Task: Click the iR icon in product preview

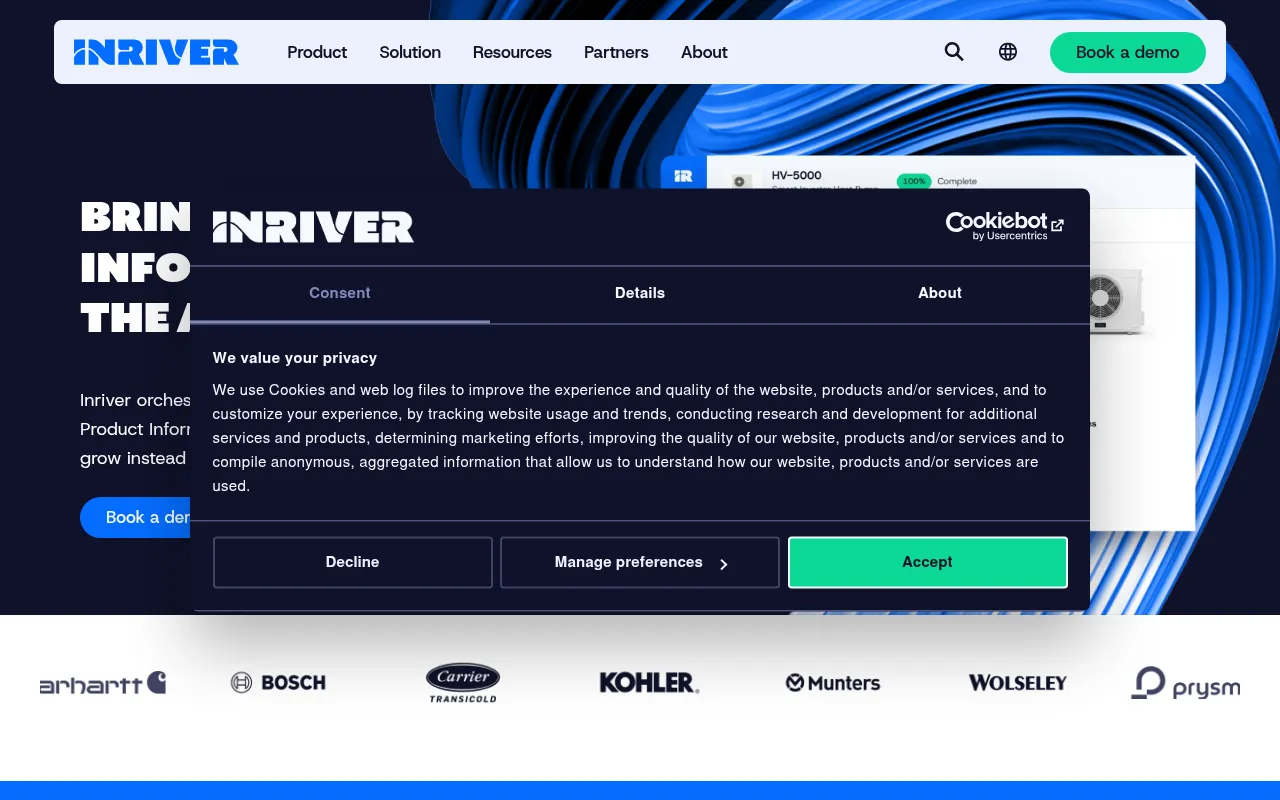Action: click(x=683, y=176)
